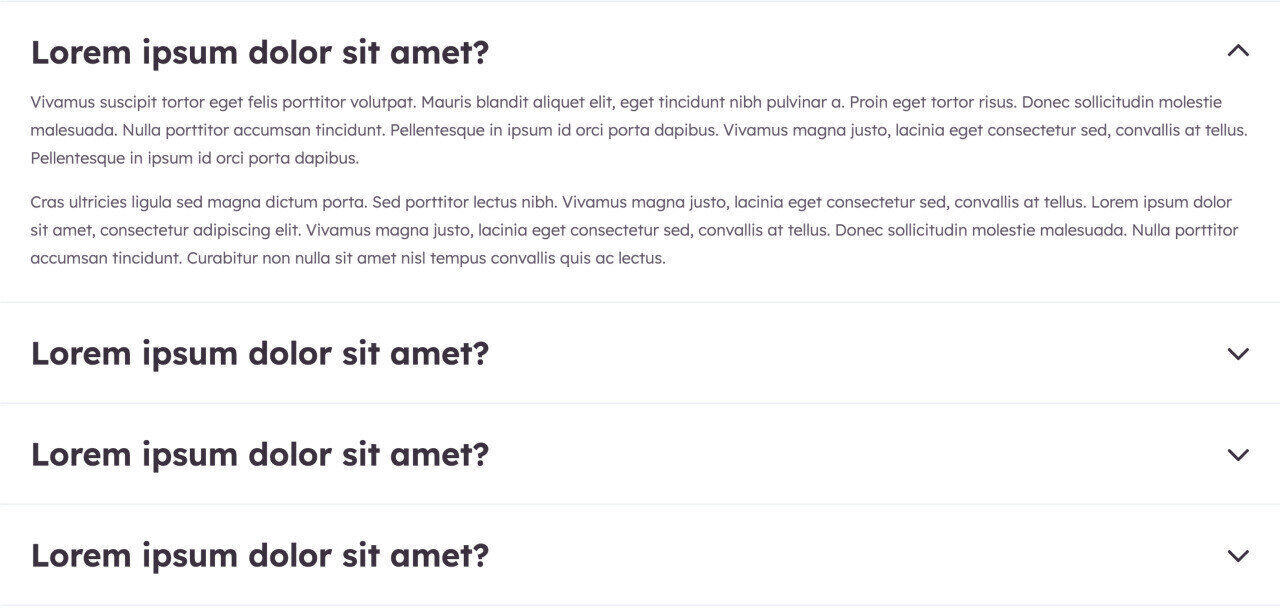The image size is (1281, 611).
Task: Expand the second question via its down chevron
Action: tap(1238, 353)
